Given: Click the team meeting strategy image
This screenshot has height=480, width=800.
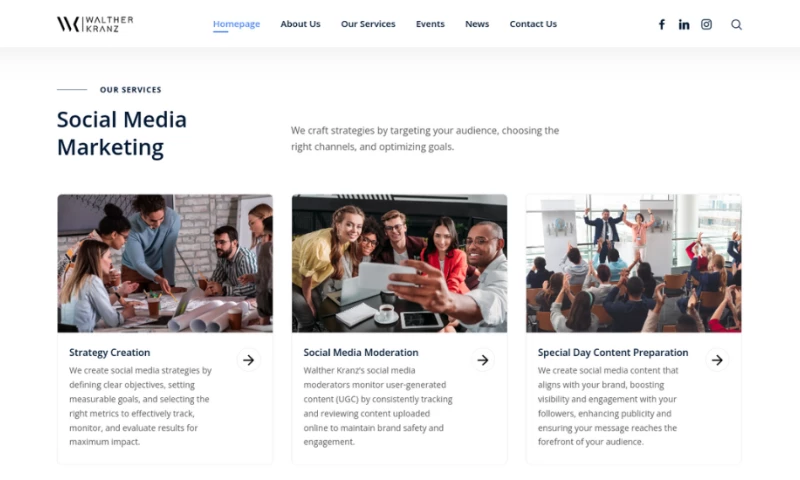Looking at the screenshot, I should [x=165, y=263].
